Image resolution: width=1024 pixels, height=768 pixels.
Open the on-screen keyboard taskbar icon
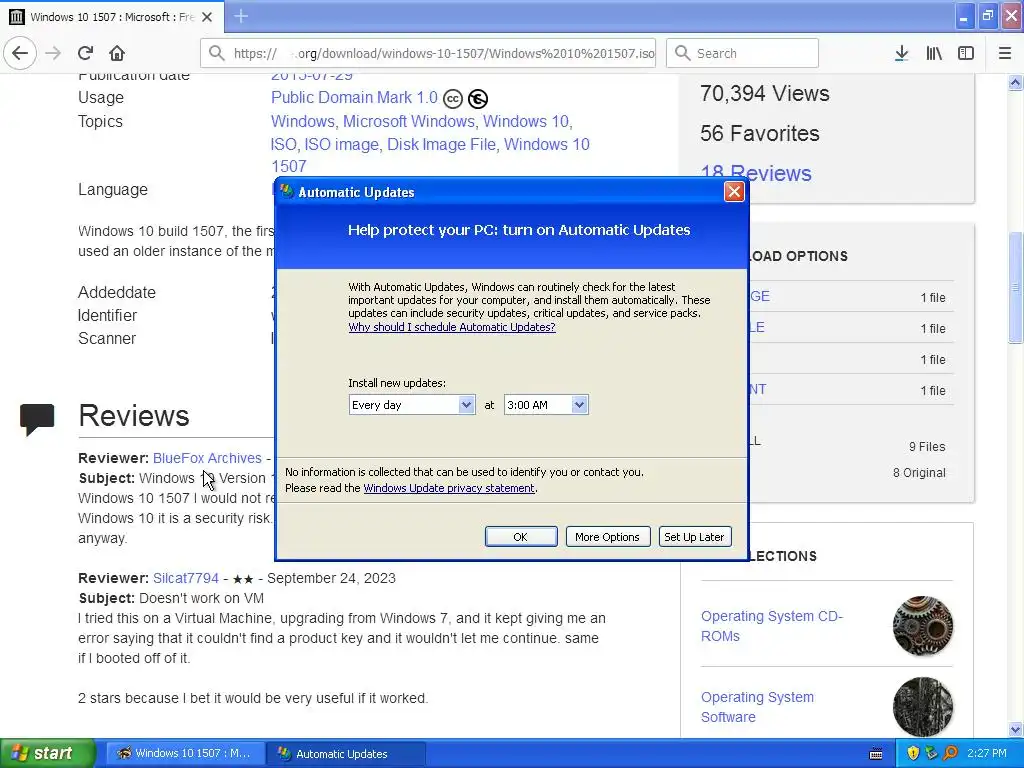click(876, 754)
